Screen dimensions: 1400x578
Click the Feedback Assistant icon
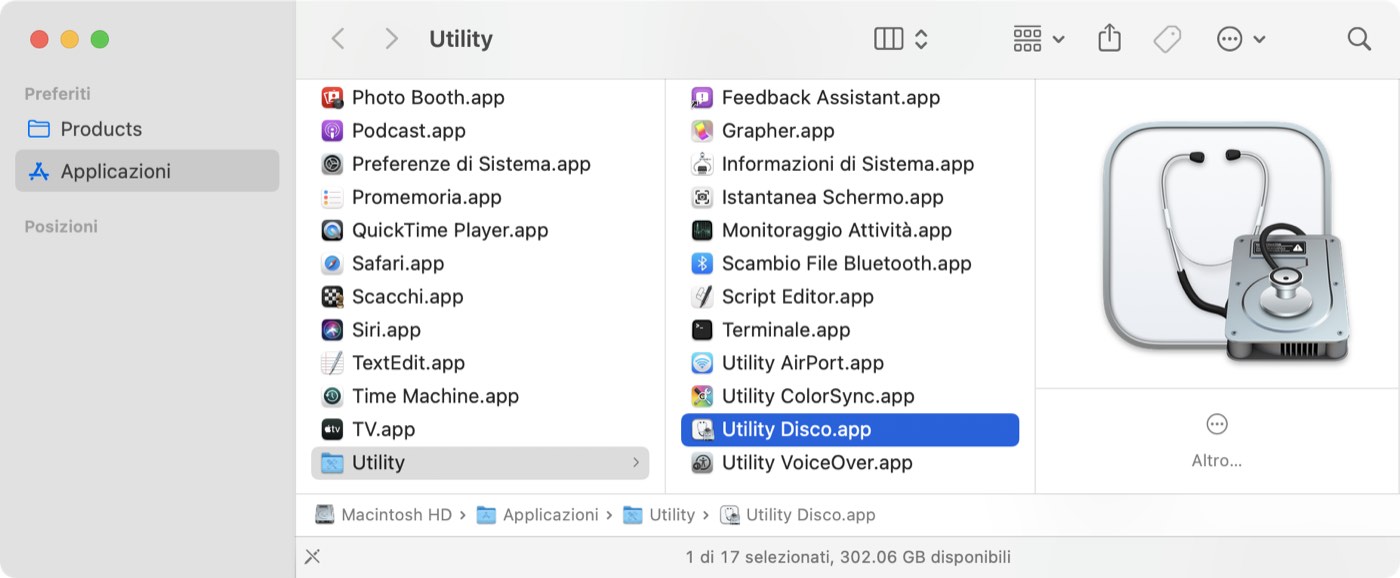pos(702,98)
